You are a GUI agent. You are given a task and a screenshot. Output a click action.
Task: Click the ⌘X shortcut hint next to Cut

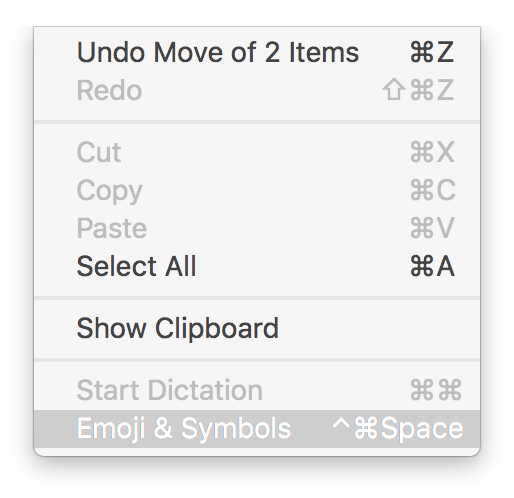(x=432, y=152)
